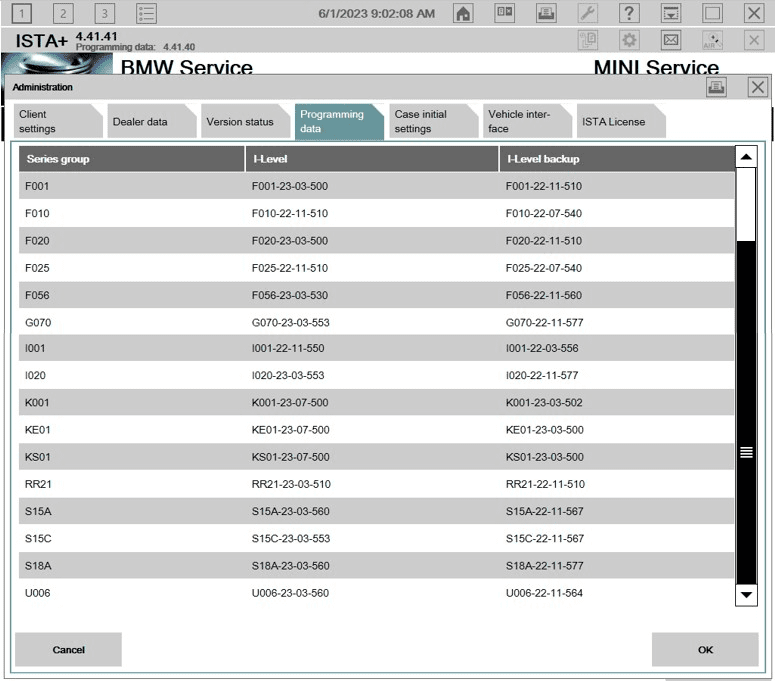Print the Administration dialog
This screenshot has height=681, width=775.
716,87
